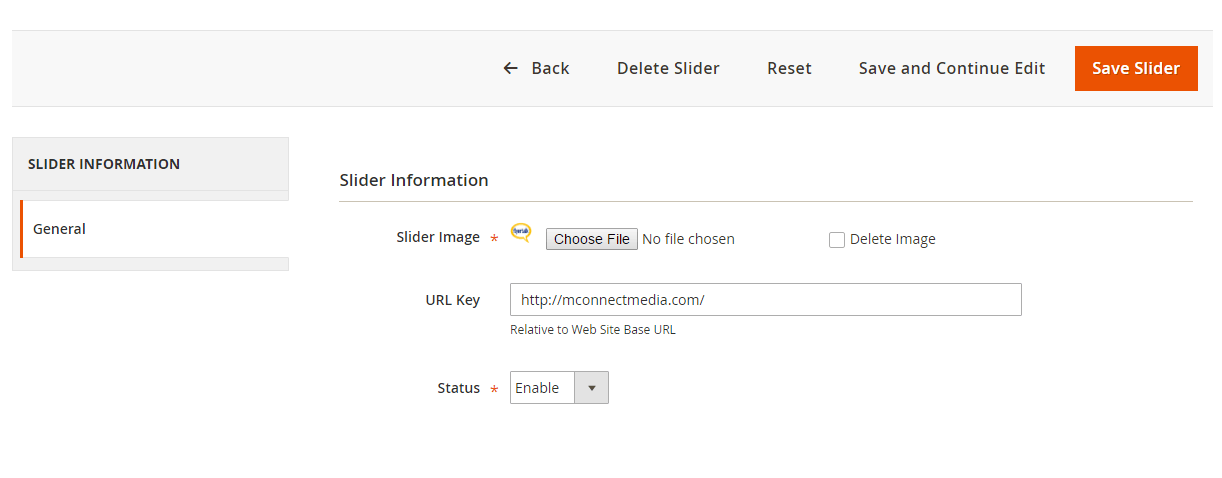Tick the Delete Image checkbox
1222x478 pixels.
click(x=837, y=240)
